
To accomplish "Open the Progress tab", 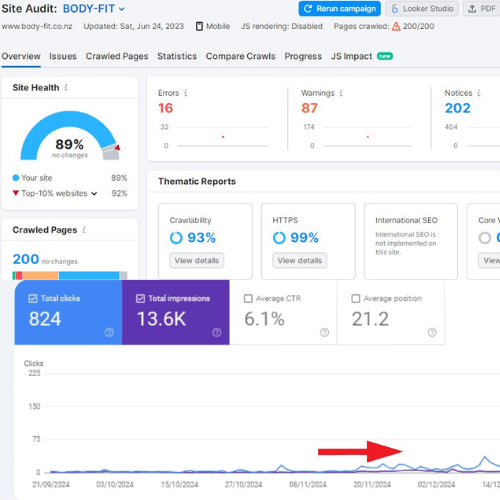I will tap(303, 56).
